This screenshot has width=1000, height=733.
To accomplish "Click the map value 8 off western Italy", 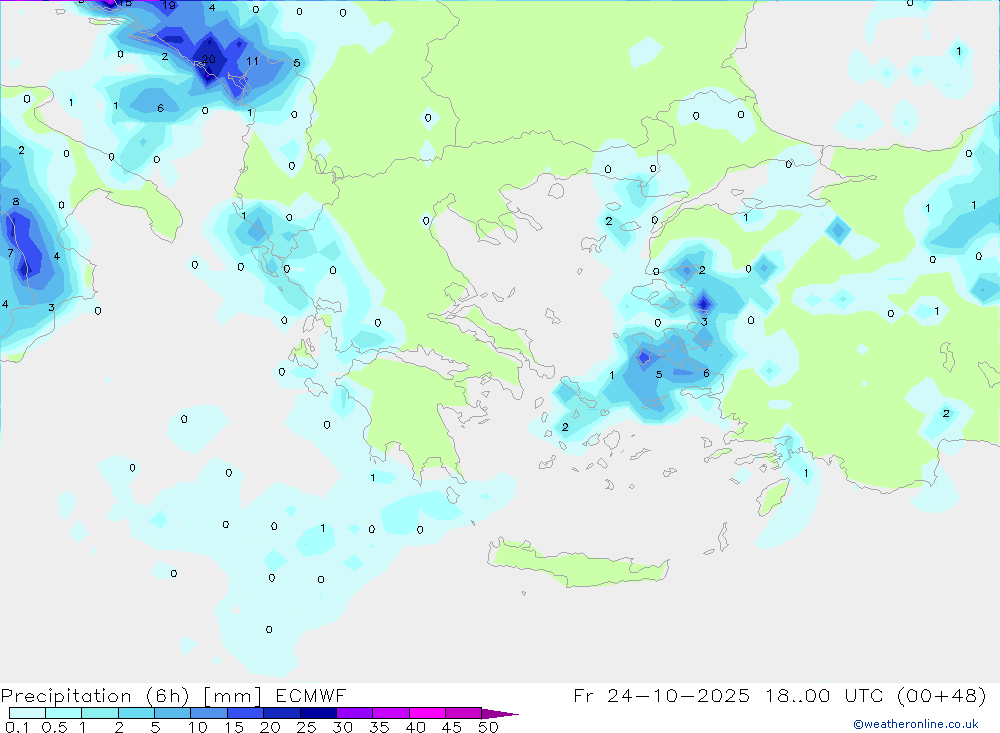I will click(x=16, y=202).
